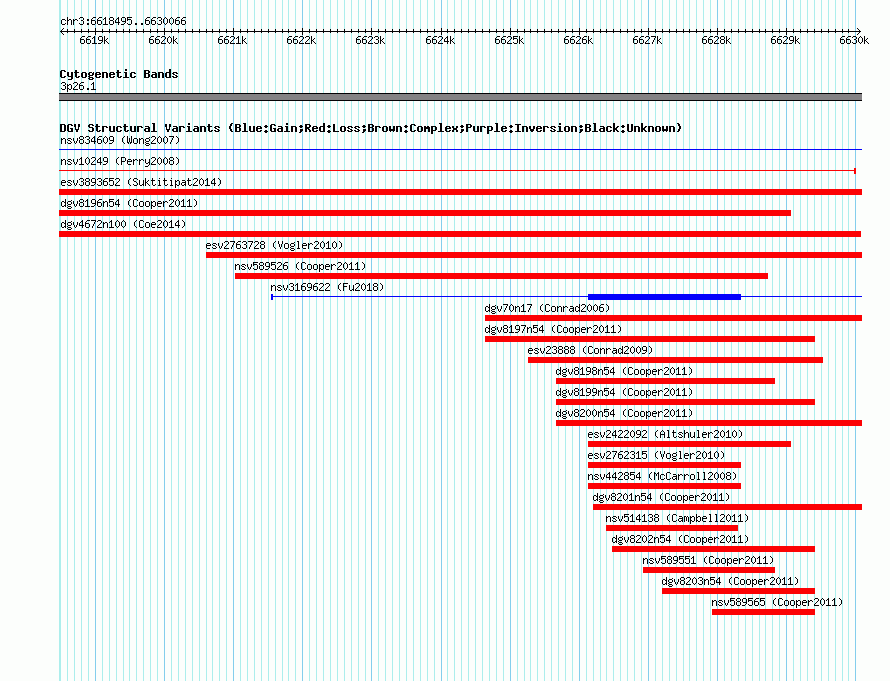Click the 6622k ruler tick label
The width and height of the screenshot is (890, 681).
click(x=301, y=40)
